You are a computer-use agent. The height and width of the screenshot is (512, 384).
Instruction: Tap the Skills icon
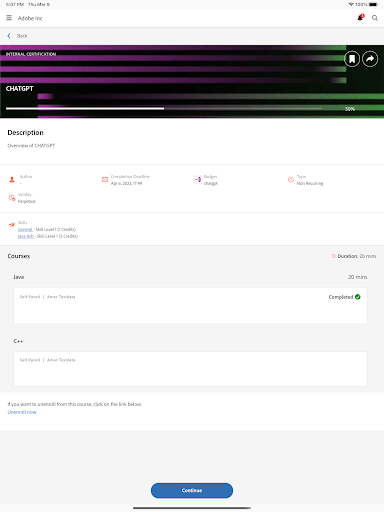[x=12, y=225]
